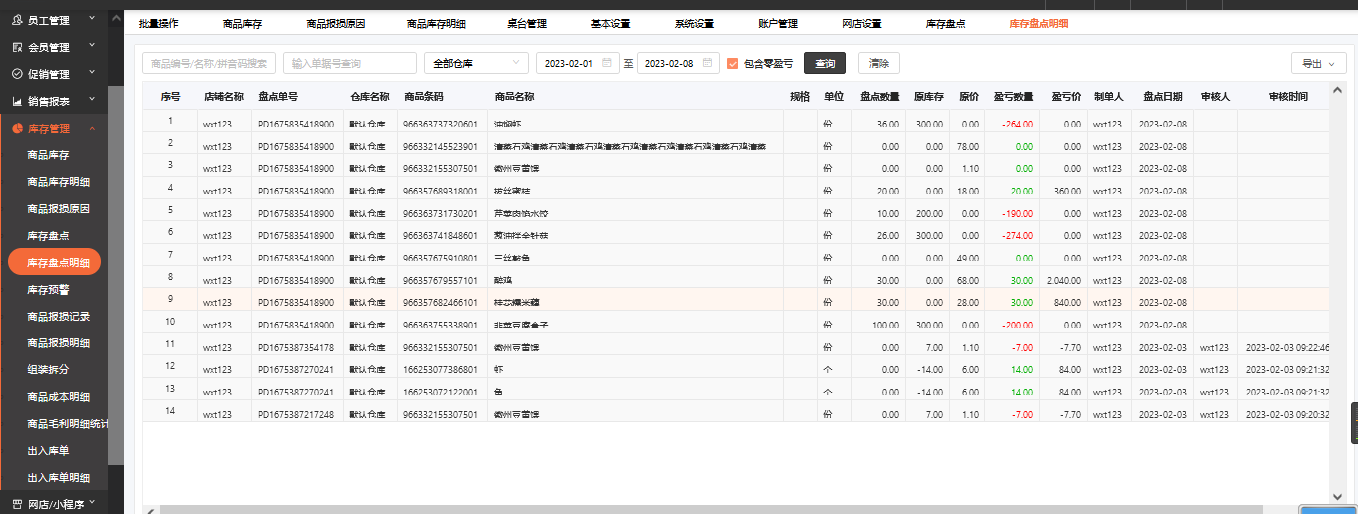
Task: Expand the 网店/小程序 chevron
Action: pyautogui.click(x=92, y=503)
